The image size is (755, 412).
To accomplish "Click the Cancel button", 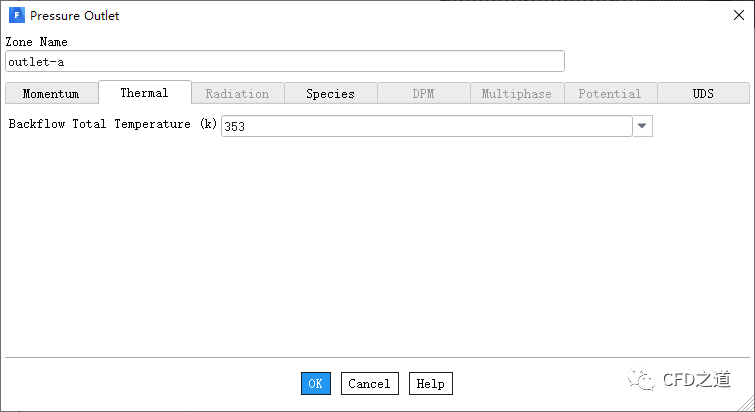I will pyautogui.click(x=369, y=384).
